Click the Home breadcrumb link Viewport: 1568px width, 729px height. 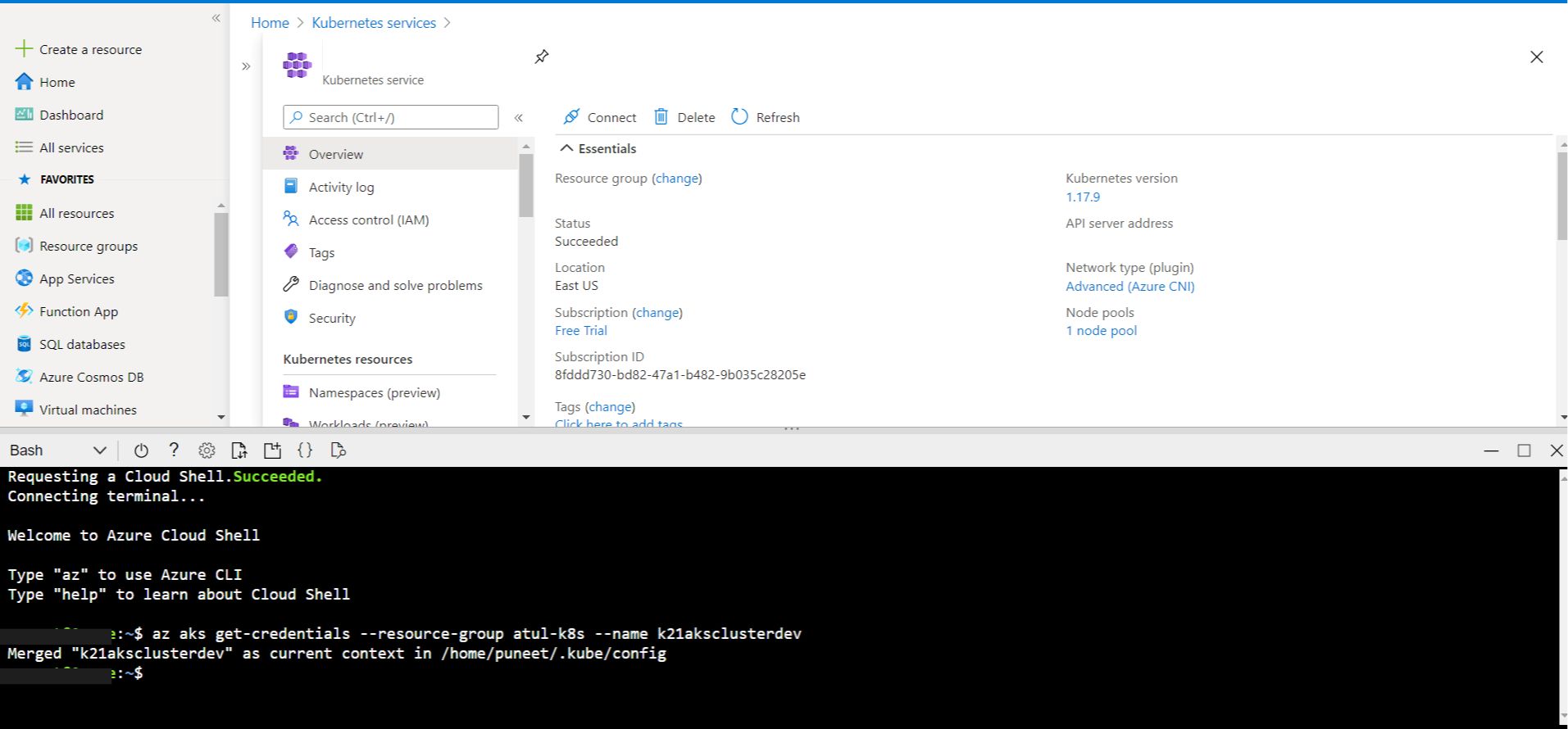270,23
